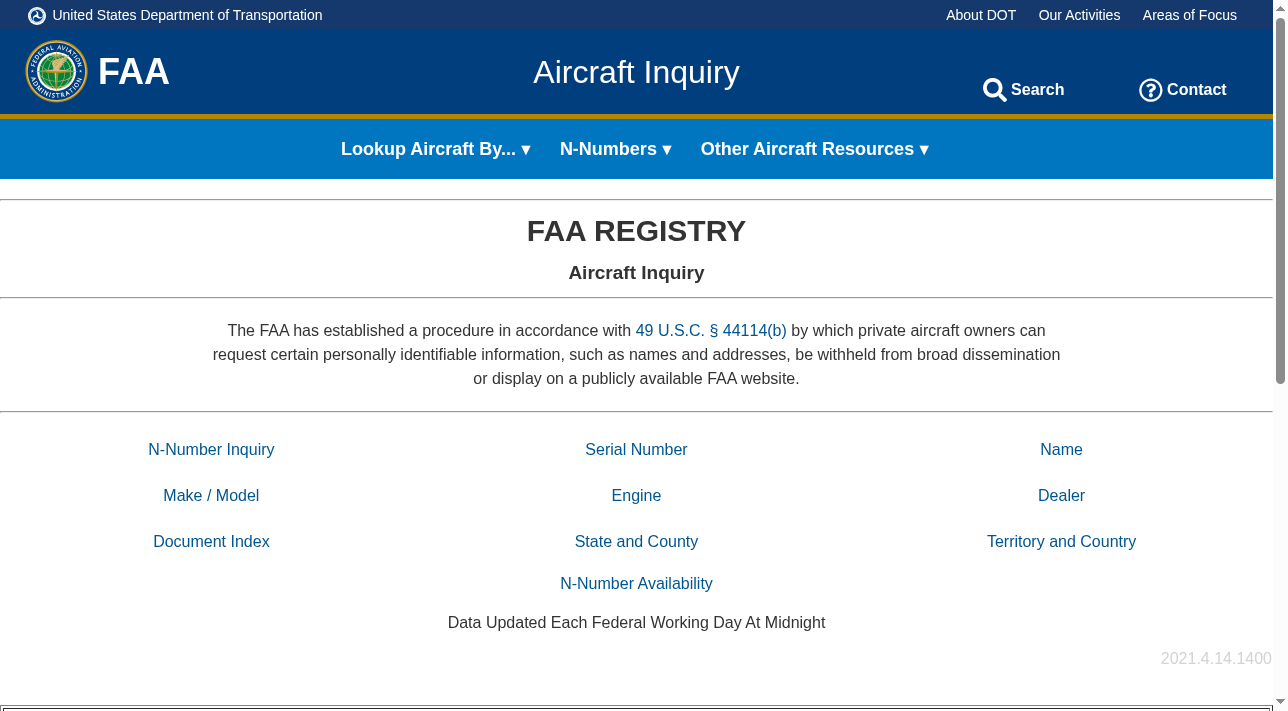Expand the Lookup Aircraft By menu
This screenshot has width=1288, height=711.
435,149
